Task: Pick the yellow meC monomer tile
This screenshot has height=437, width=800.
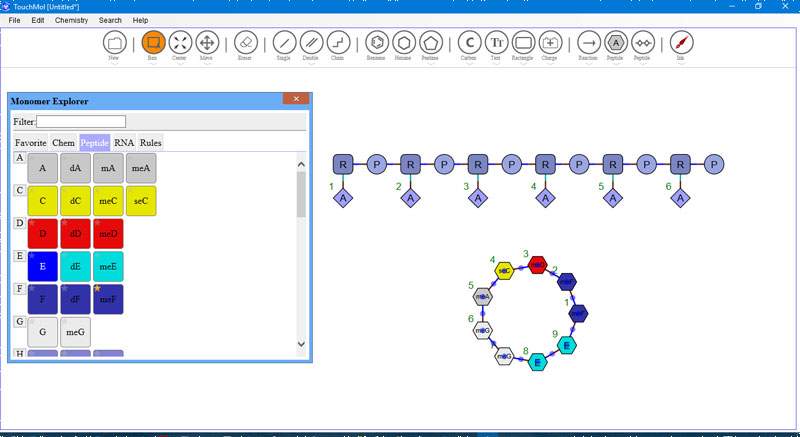Action: (x=108, y=201)
